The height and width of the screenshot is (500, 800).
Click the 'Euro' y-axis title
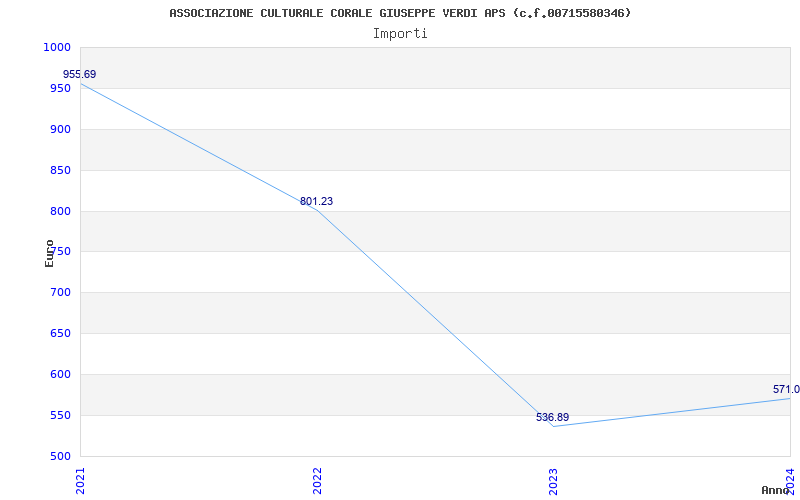(49, 253)
